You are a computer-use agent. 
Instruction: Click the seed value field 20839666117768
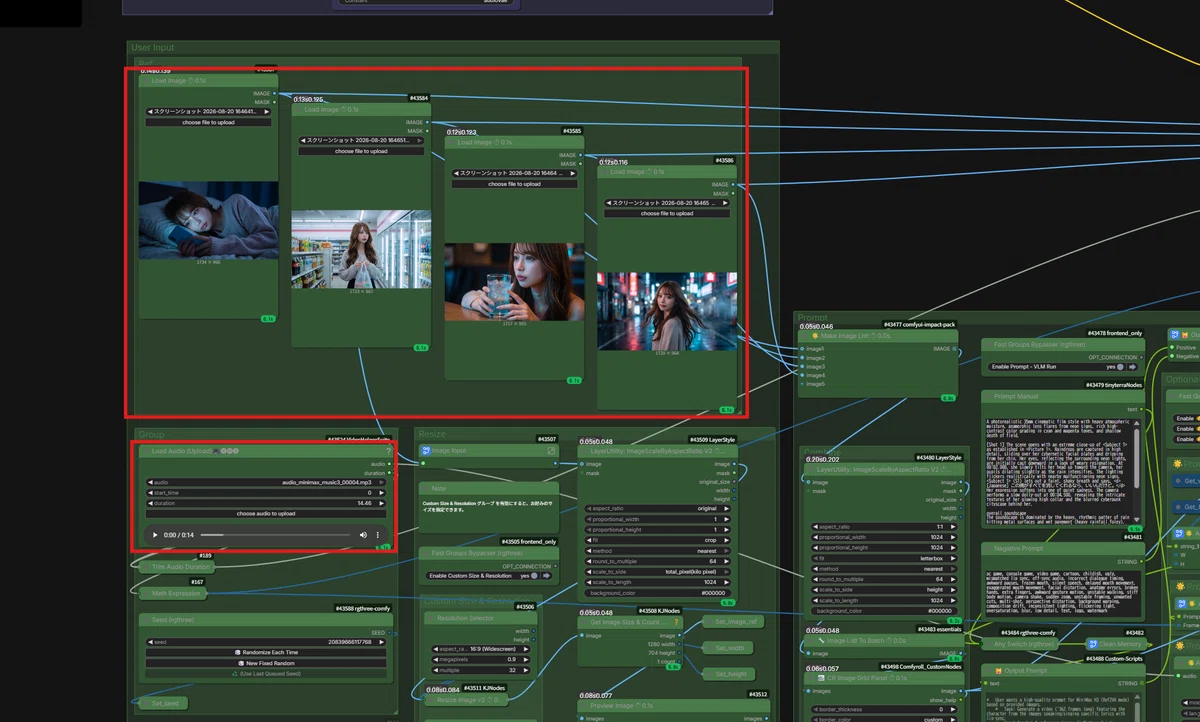[x=266, y=641]
